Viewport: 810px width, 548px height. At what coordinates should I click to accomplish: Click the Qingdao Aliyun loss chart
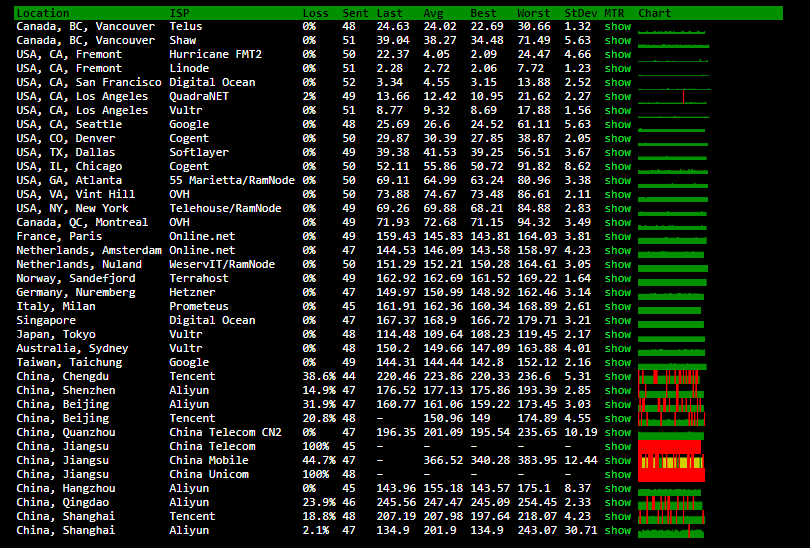(x=670, y=503)
